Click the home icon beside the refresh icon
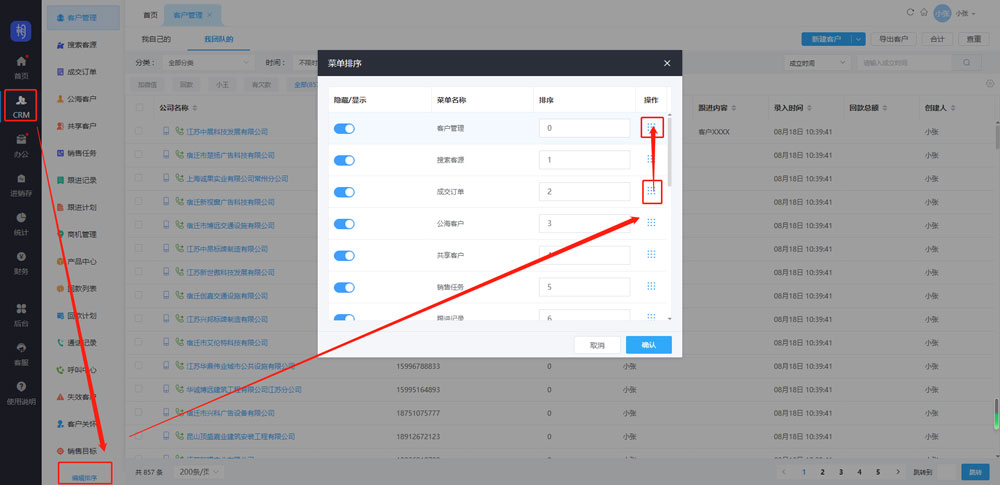1000x485 pixels. click(923, 12)
